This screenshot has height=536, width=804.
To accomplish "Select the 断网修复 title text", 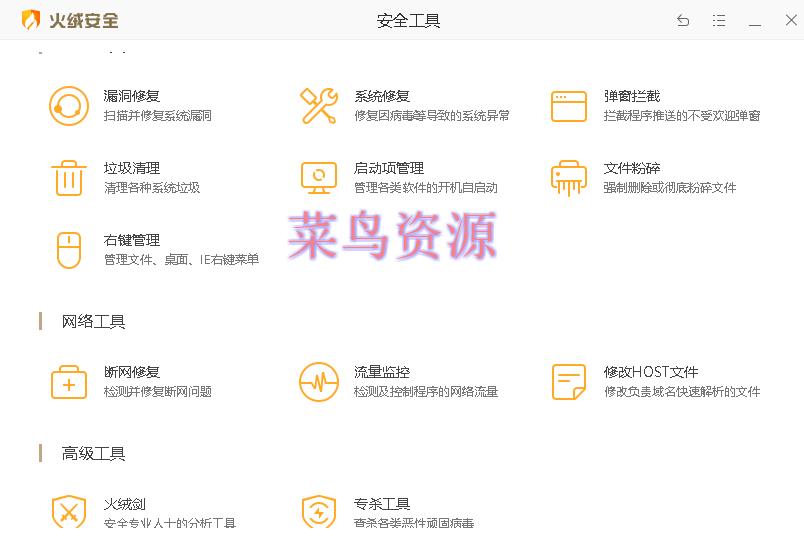I will [132, 372].
